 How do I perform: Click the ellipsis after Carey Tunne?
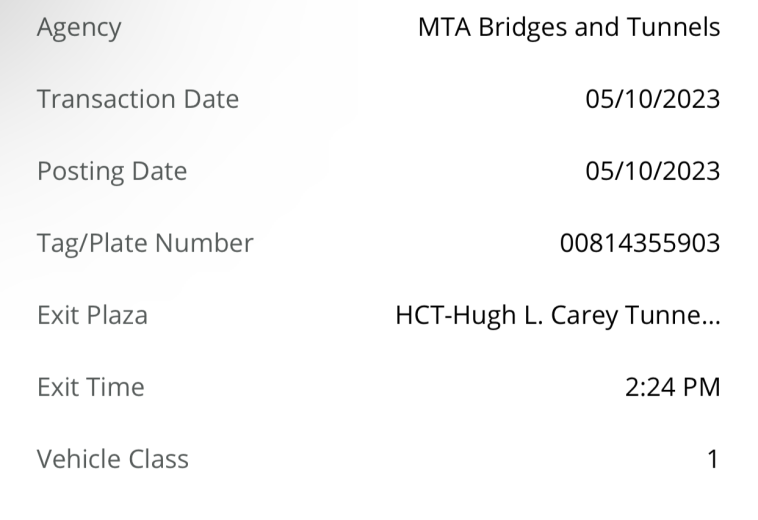coord(709,322)
